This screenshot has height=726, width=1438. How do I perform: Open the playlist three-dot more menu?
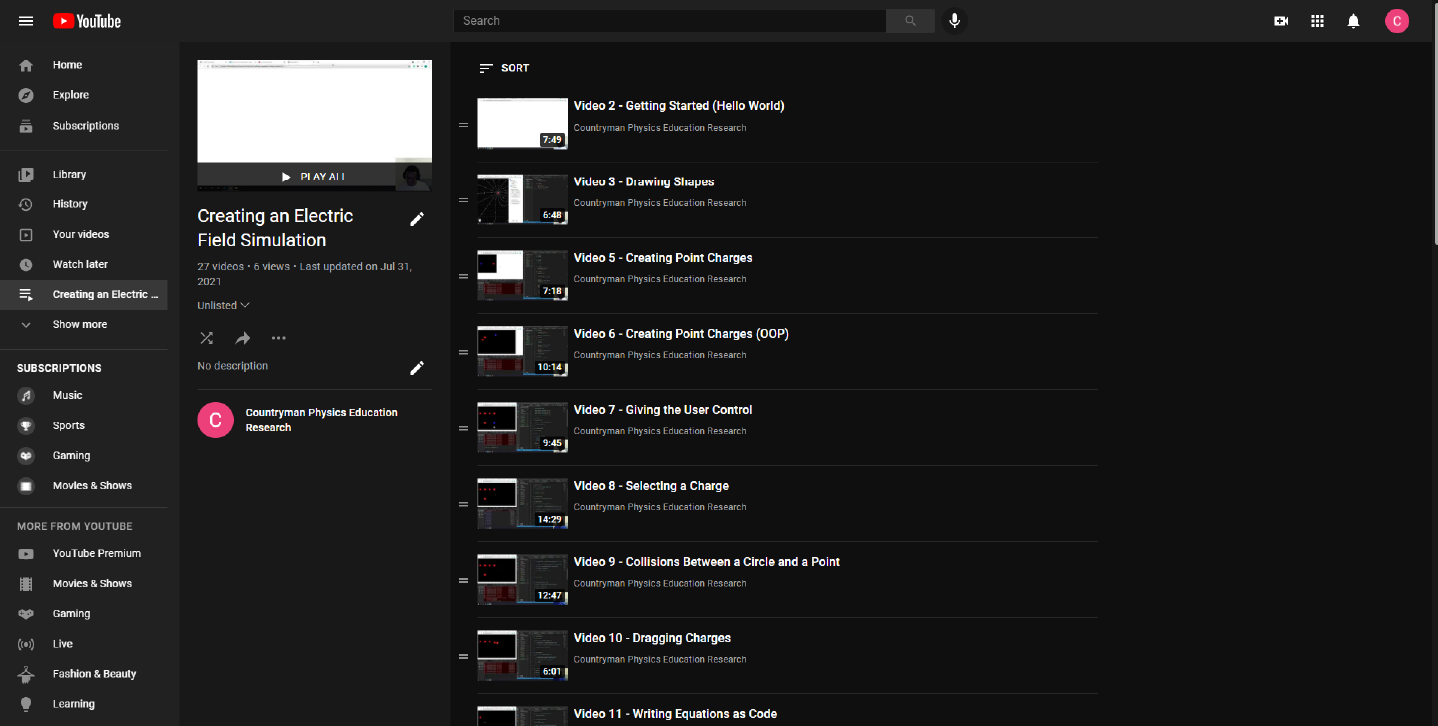[279, 338]
